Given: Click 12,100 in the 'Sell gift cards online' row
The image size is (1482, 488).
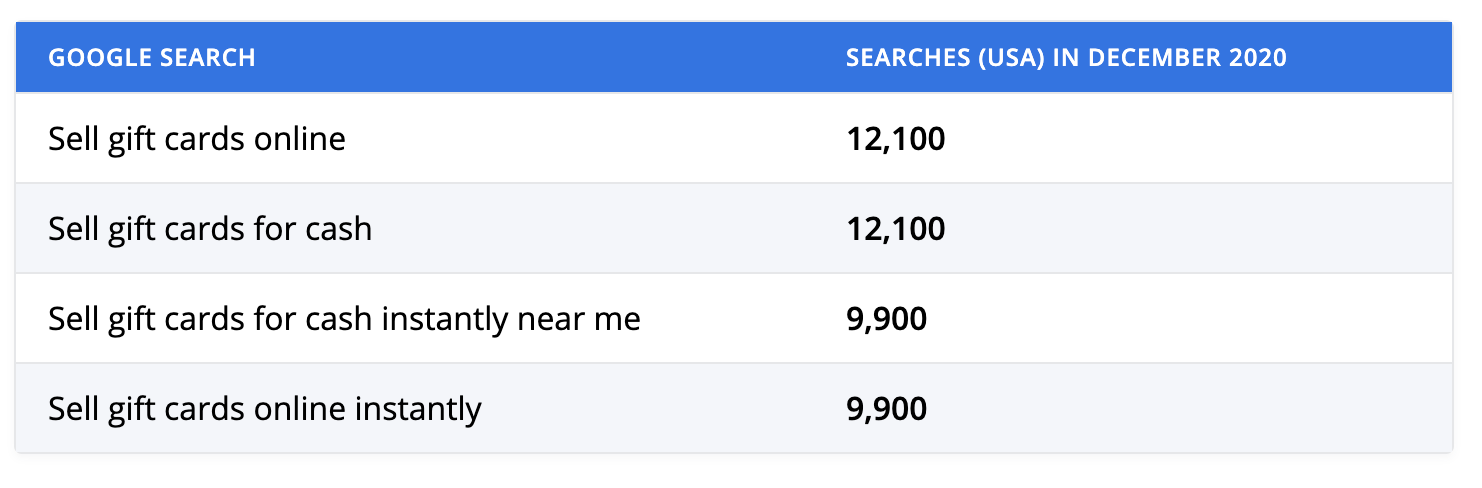Looking at the screenshot, I should [895, 139].
